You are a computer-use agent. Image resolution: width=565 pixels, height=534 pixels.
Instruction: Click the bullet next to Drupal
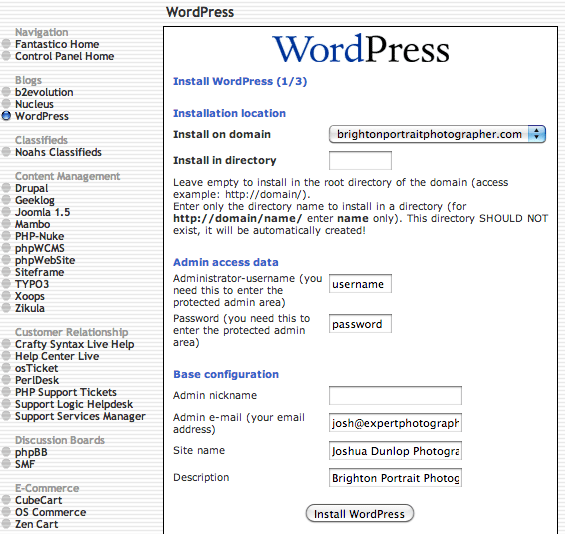click(6, 188)
